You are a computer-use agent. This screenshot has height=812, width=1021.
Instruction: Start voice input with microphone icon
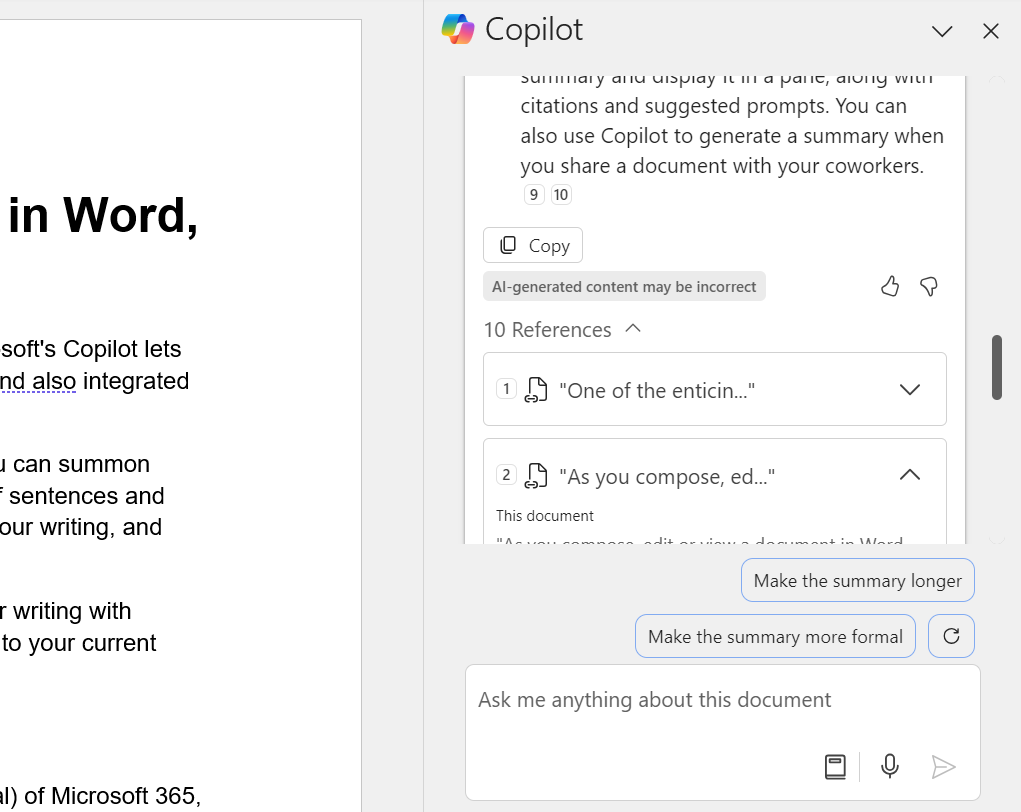[x=889, y=766]
